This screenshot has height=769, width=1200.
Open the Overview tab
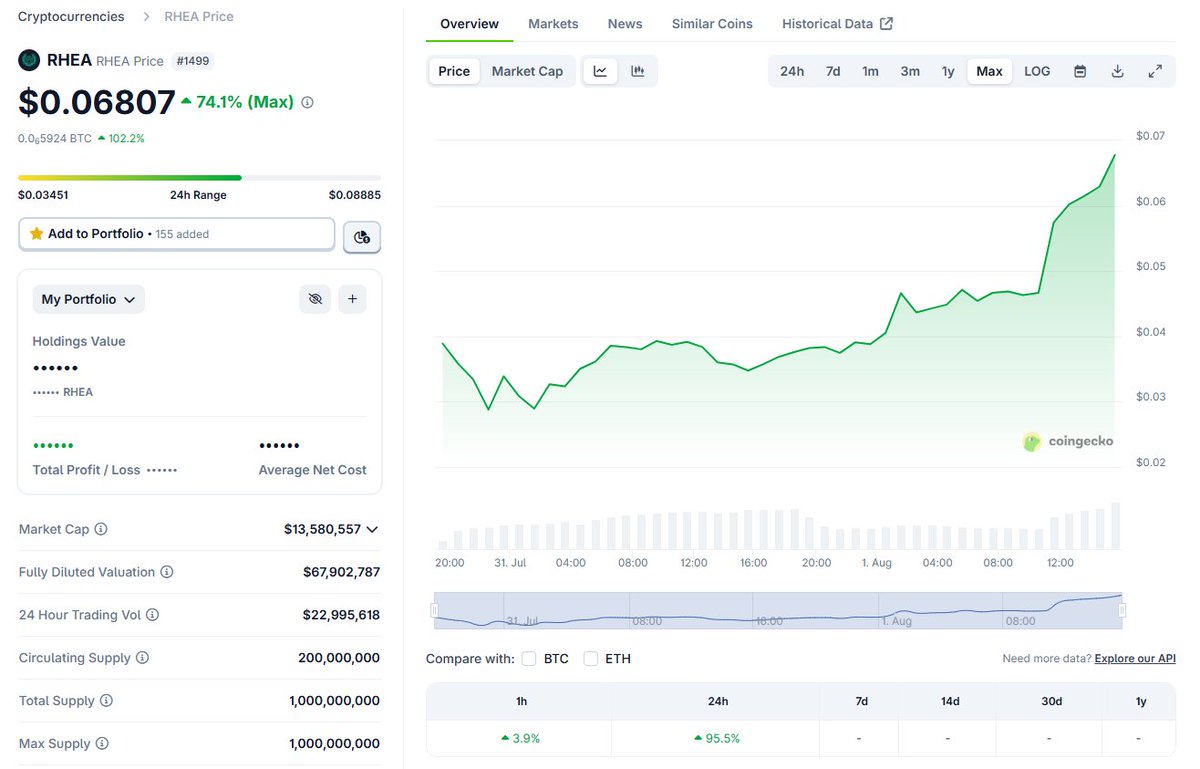click(x=469, y=23)
